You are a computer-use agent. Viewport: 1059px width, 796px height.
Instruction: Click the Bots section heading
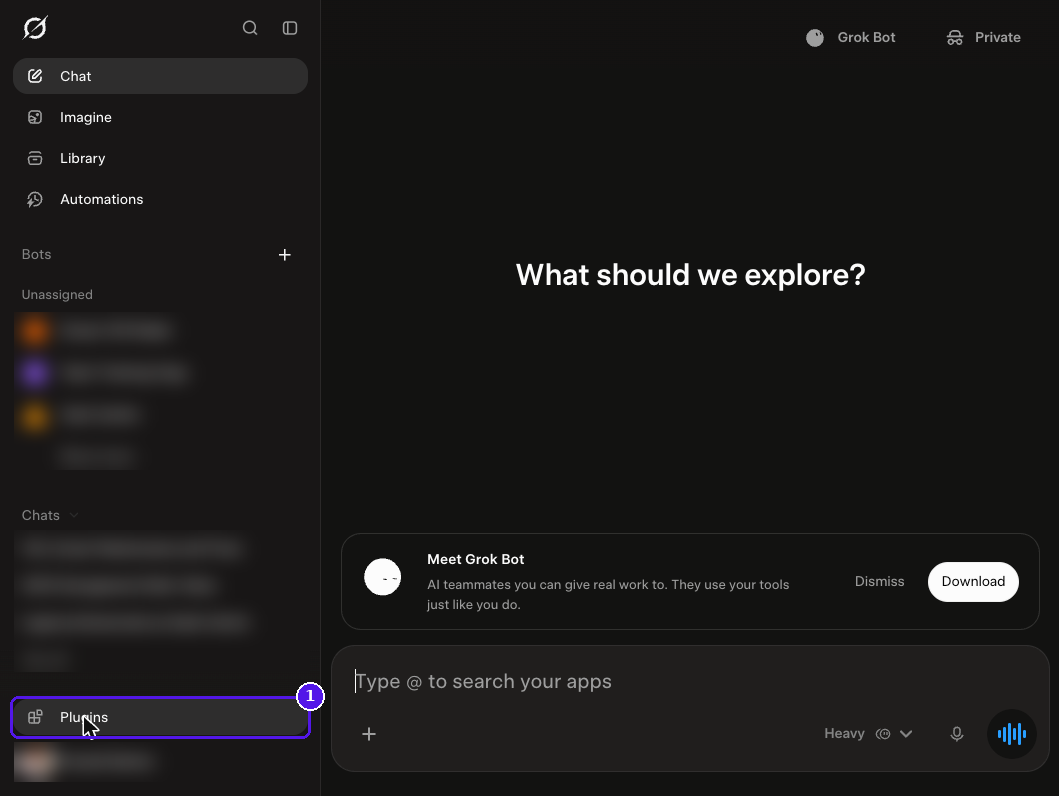(36, 255)
